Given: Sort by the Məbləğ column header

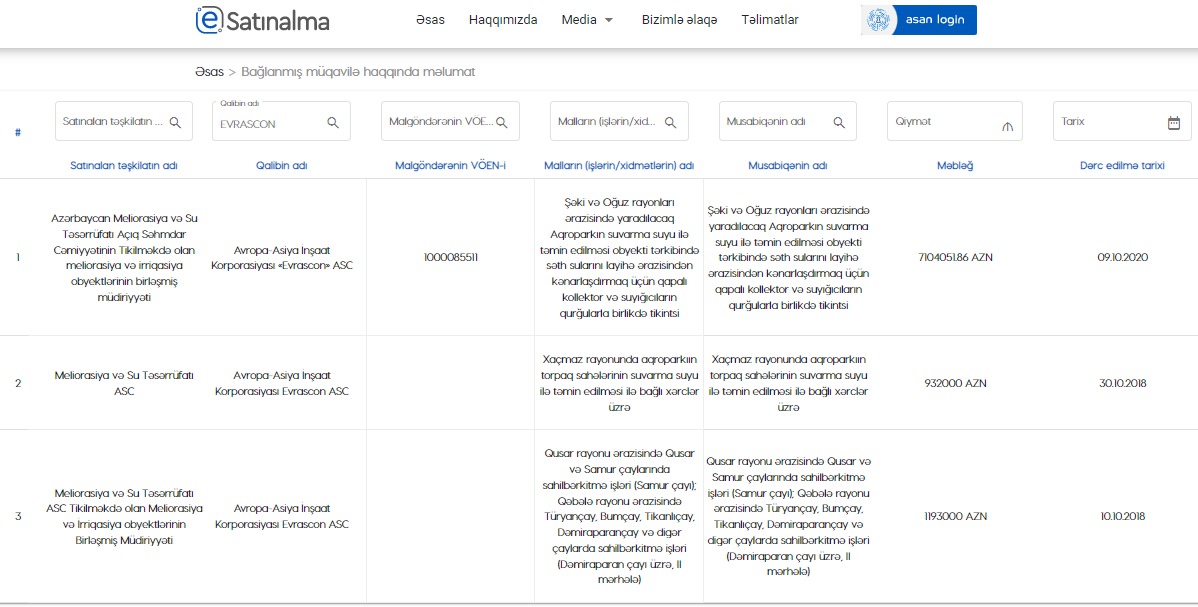Looking at the screenshot, I should pos(955,165).
